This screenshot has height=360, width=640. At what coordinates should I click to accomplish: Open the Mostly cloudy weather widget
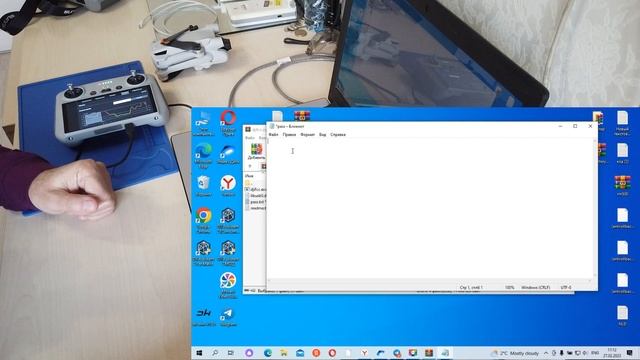515,353
